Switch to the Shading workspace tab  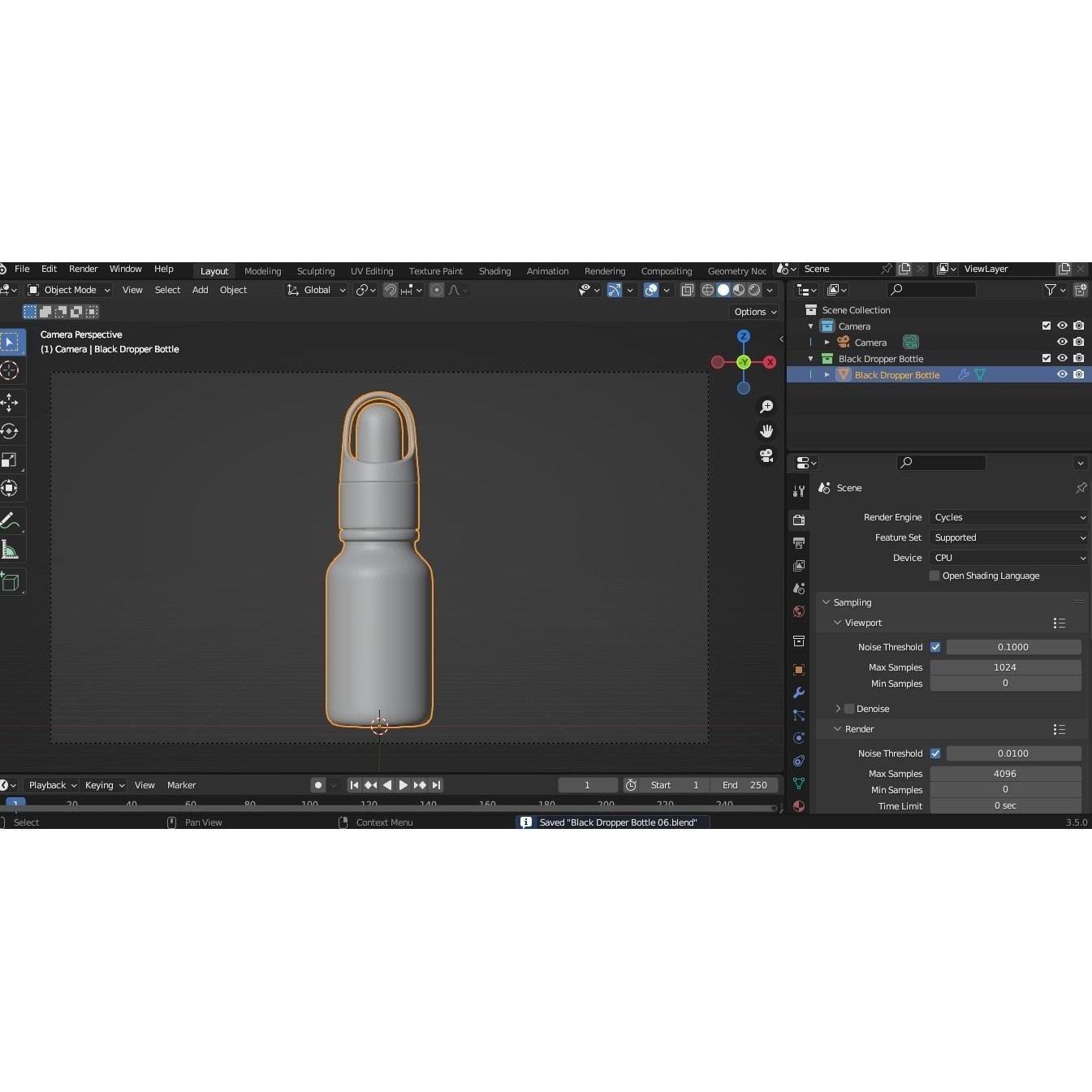click(x=494, y=270)
